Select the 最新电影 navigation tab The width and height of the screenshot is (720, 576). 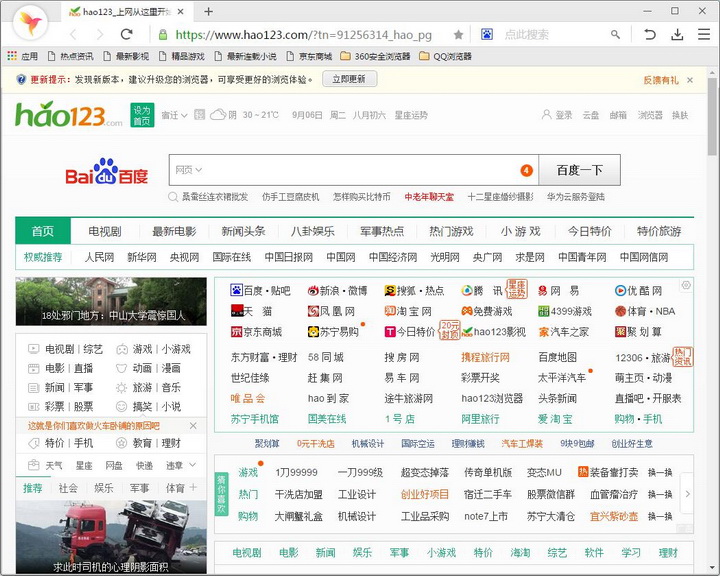point(174,231)
